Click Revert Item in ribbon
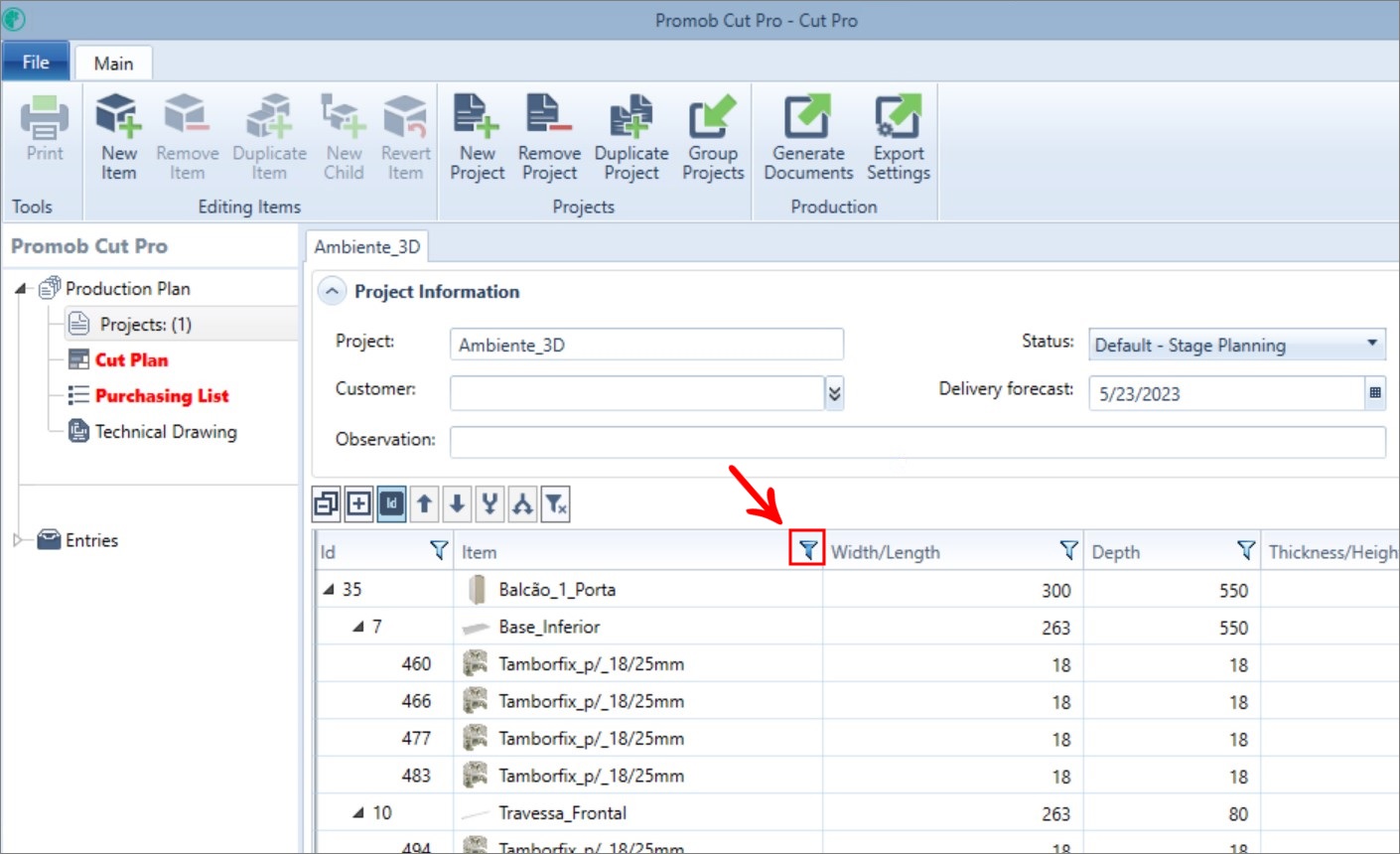The image size is (1400, 854). pos(405,137)
